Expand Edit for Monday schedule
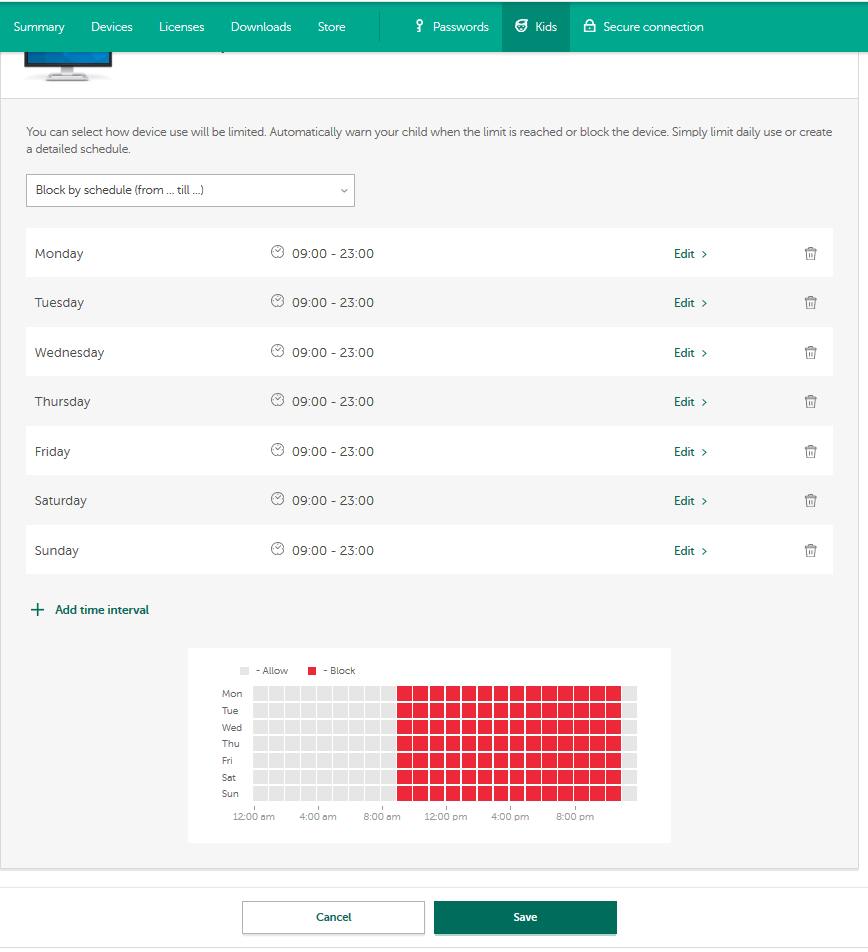 click(x=690, y=254)
